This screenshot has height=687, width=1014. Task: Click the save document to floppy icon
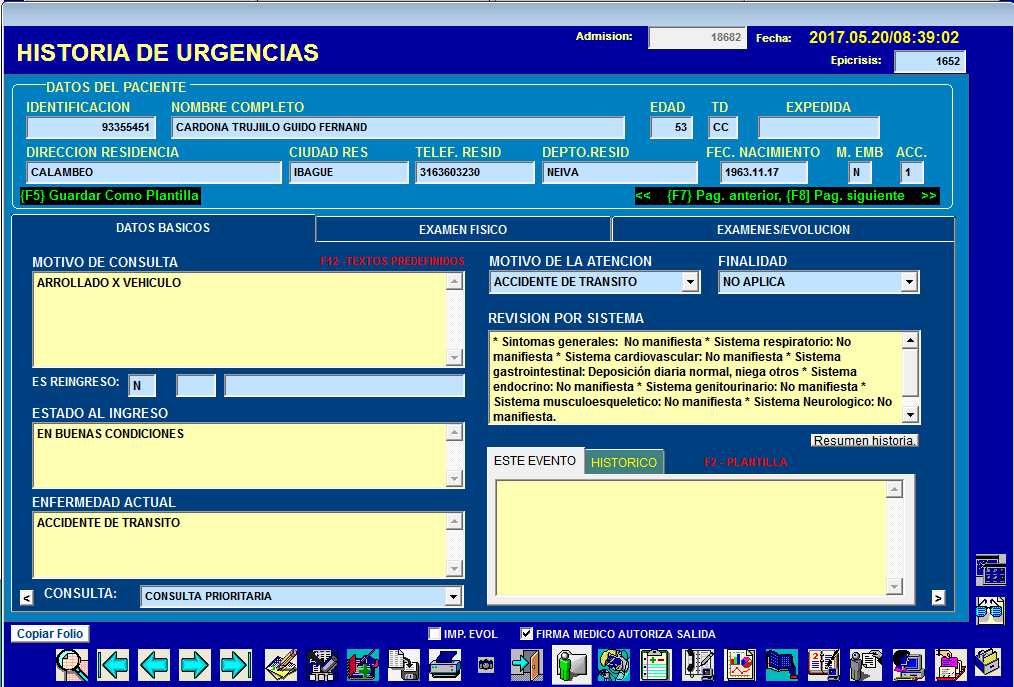[404, 665]
